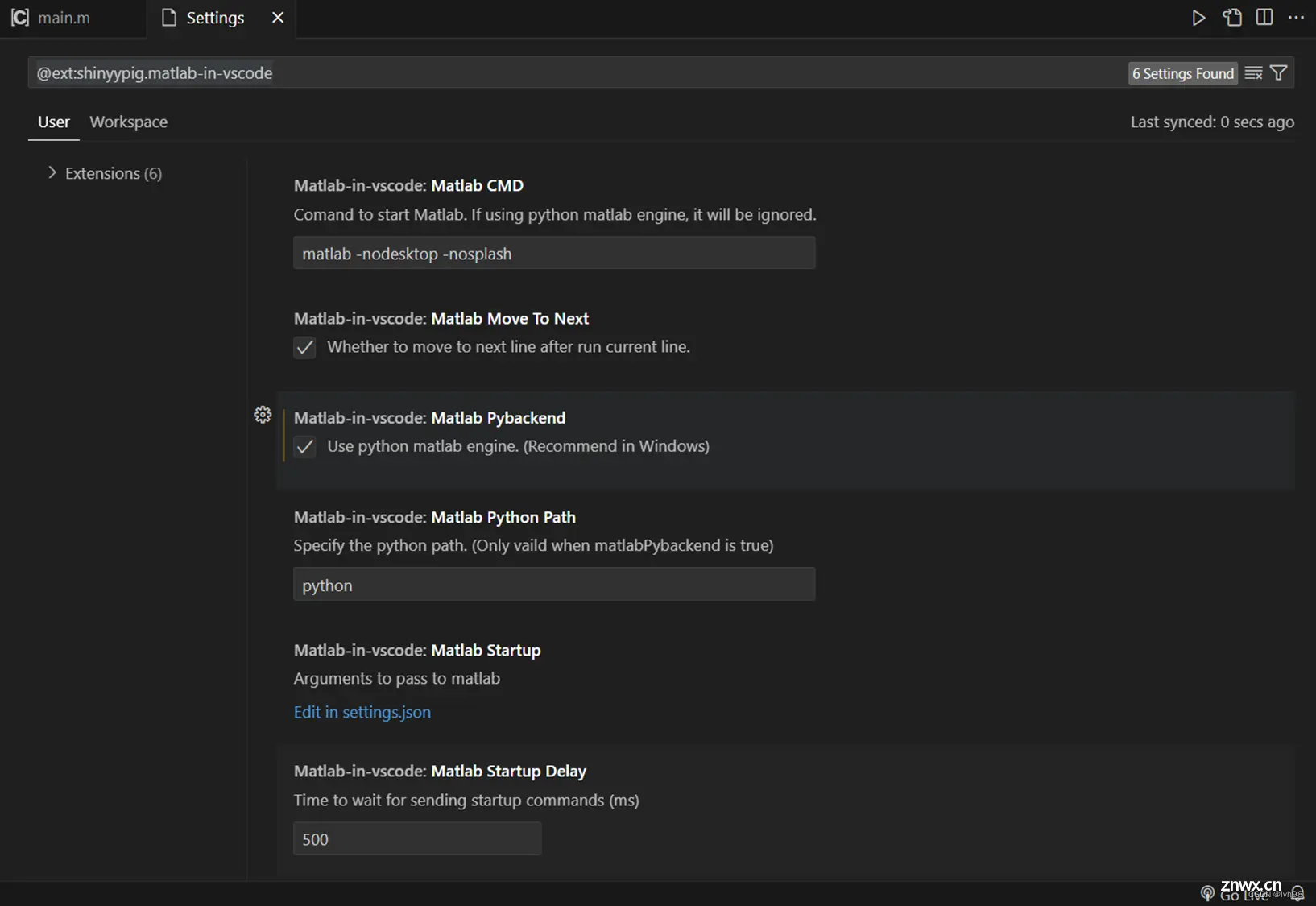Select the Matlab CMD setting title
Viewport: 1316px width, 906px height.
tap(408, 185)
